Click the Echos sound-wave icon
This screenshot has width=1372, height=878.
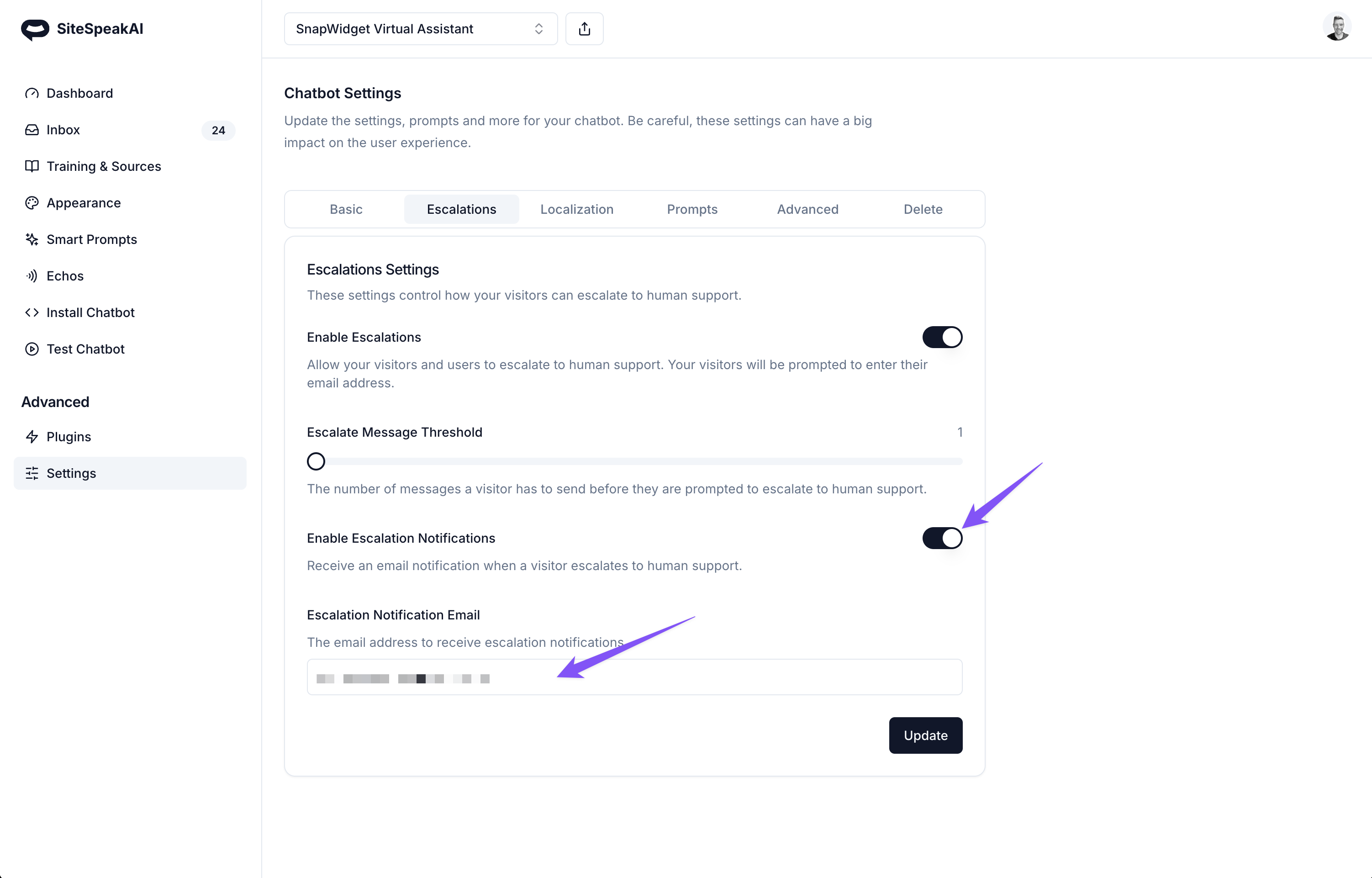click(x=32, y=276)
